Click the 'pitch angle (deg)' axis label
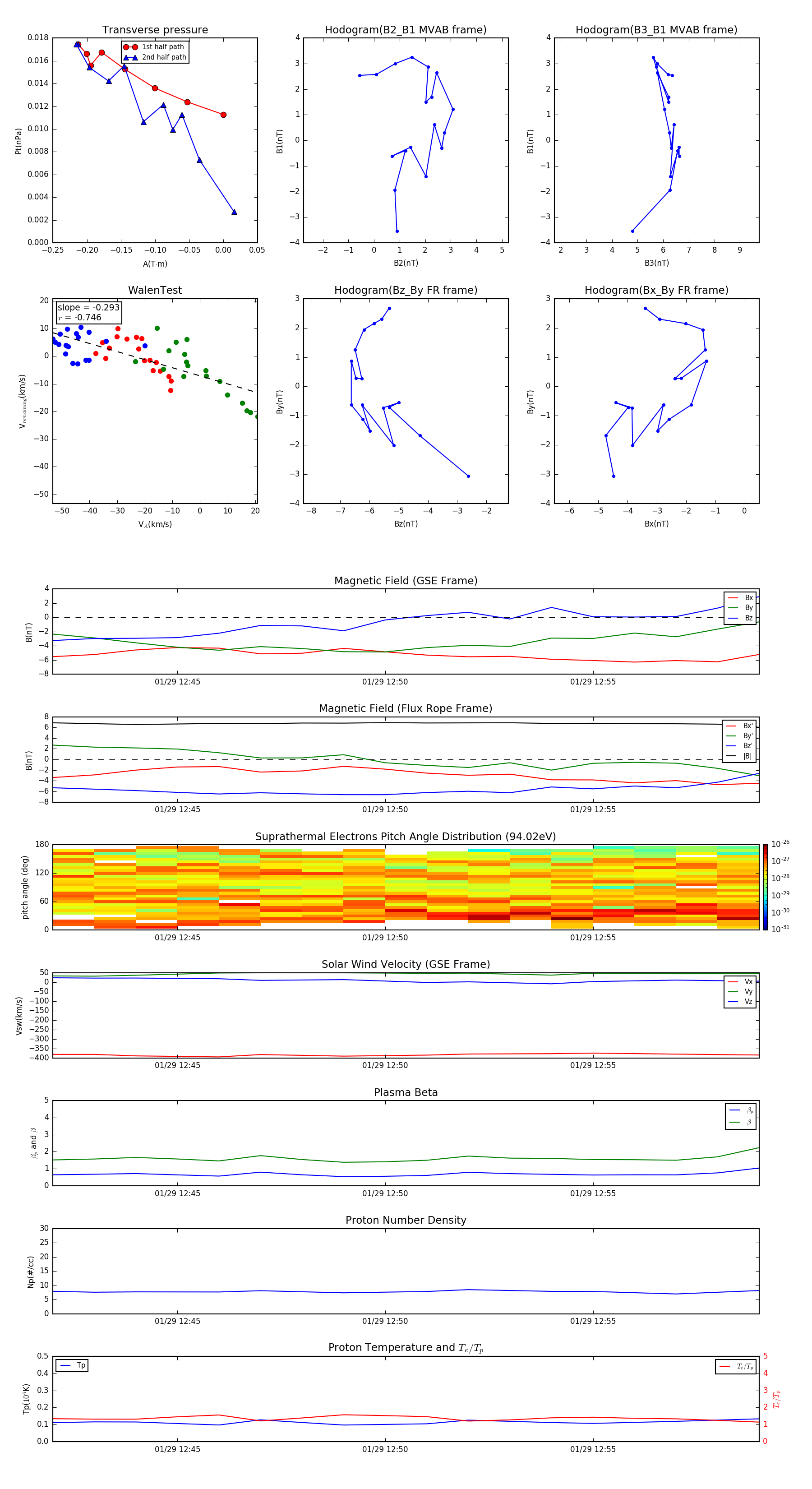Screen dimensions: 812x1489 (x=25, y=887)
